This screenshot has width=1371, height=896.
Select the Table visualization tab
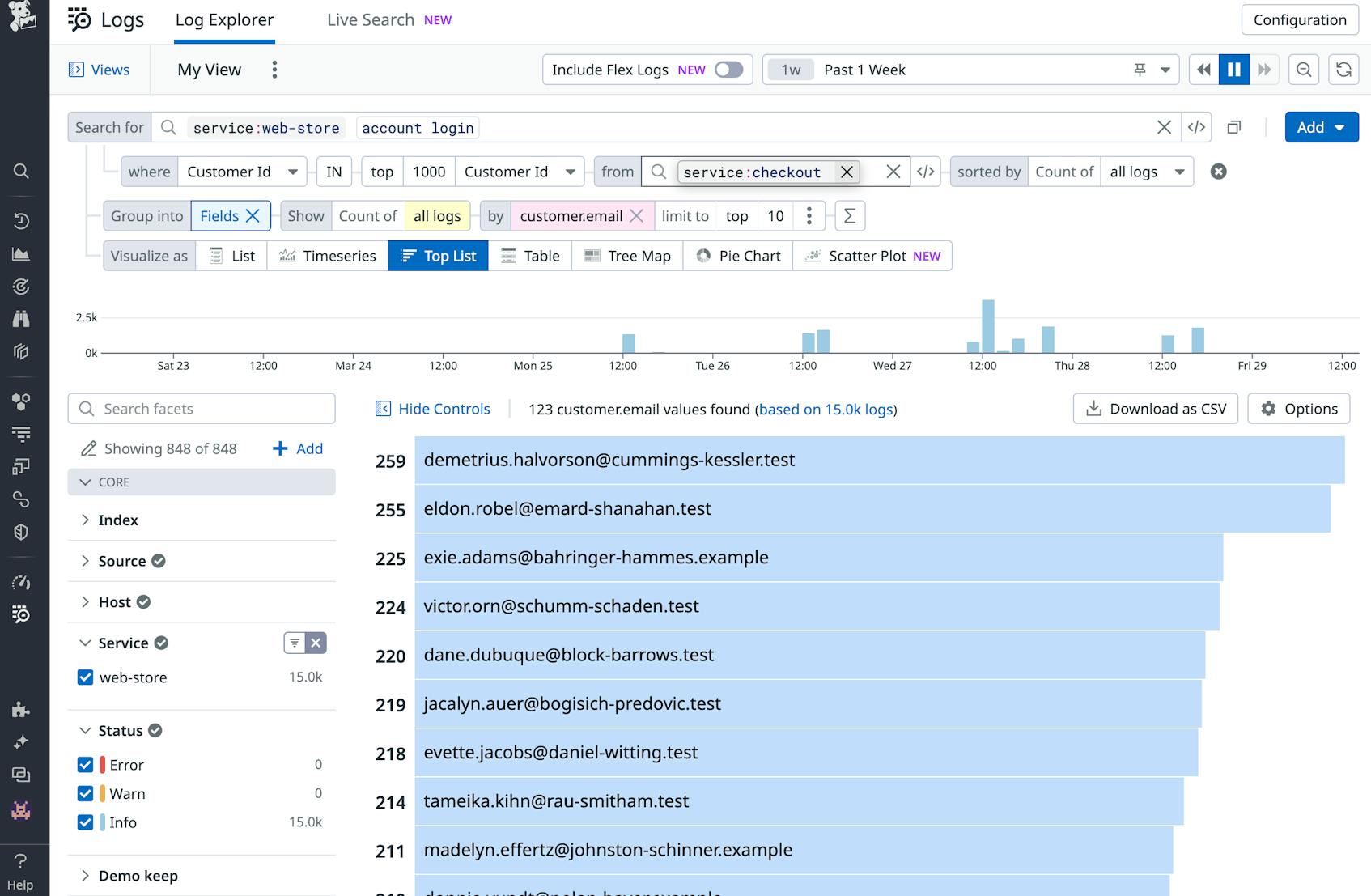[530, 256]
